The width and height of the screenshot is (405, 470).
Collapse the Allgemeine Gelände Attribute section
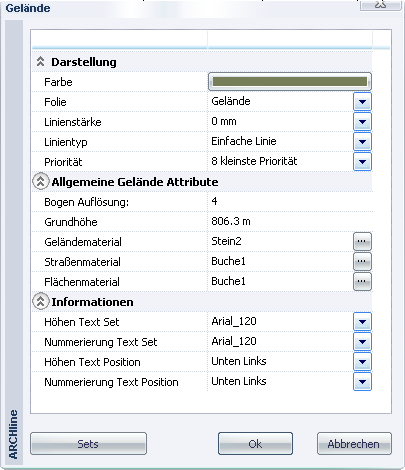pos(41,182)
